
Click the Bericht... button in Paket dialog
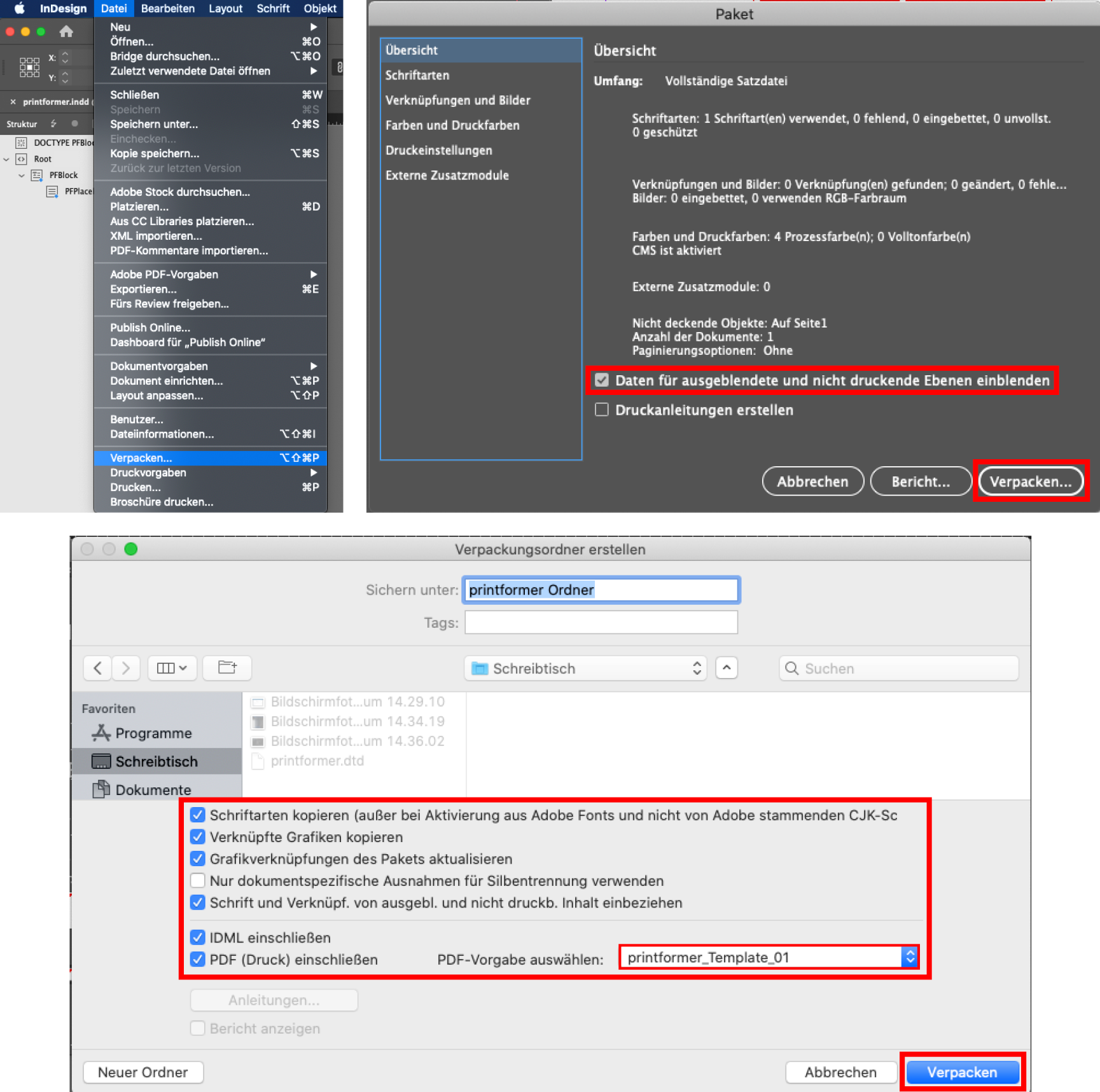pyautogui.click(x=920, y=481)
